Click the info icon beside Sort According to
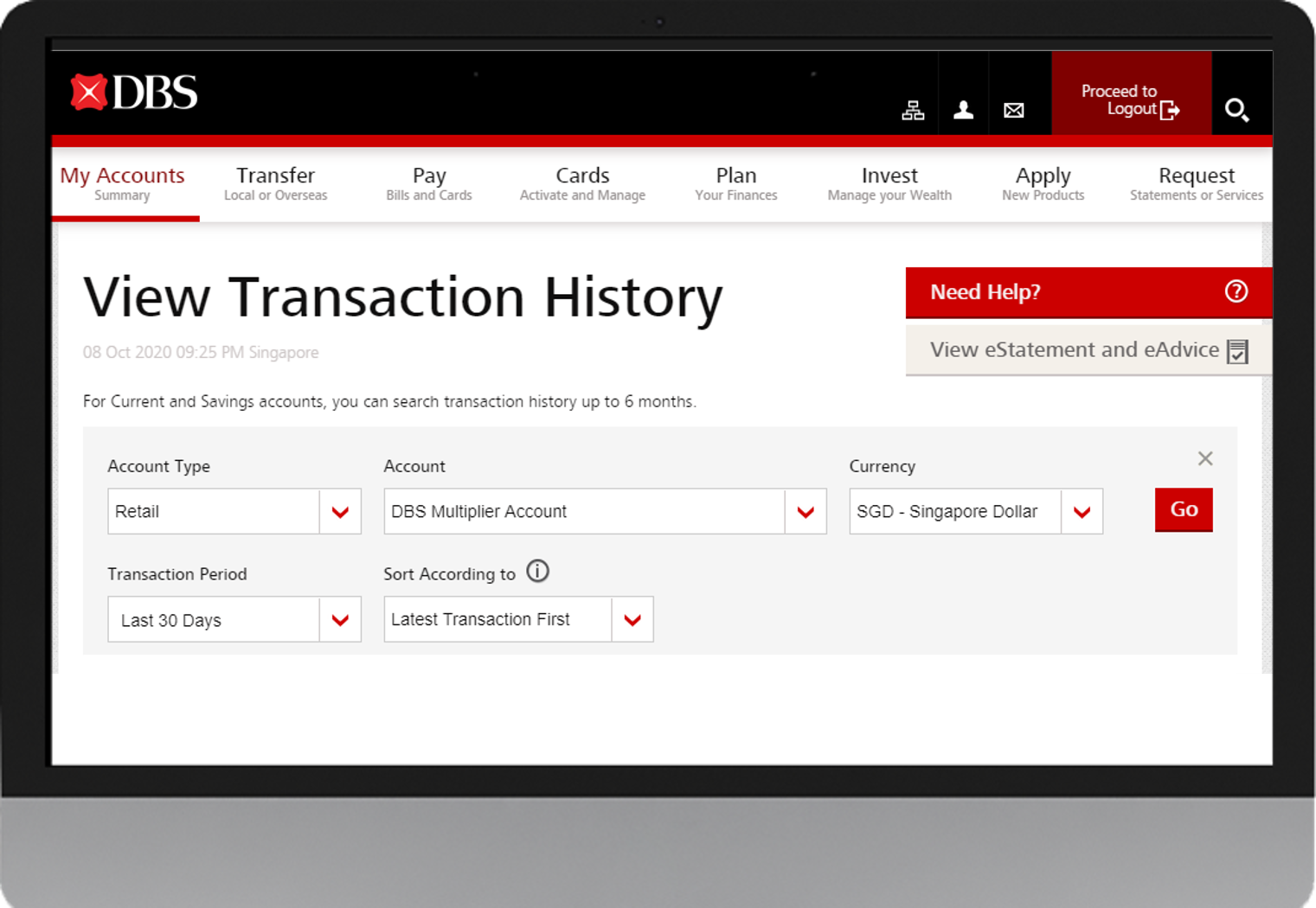 tap(537, 572)
